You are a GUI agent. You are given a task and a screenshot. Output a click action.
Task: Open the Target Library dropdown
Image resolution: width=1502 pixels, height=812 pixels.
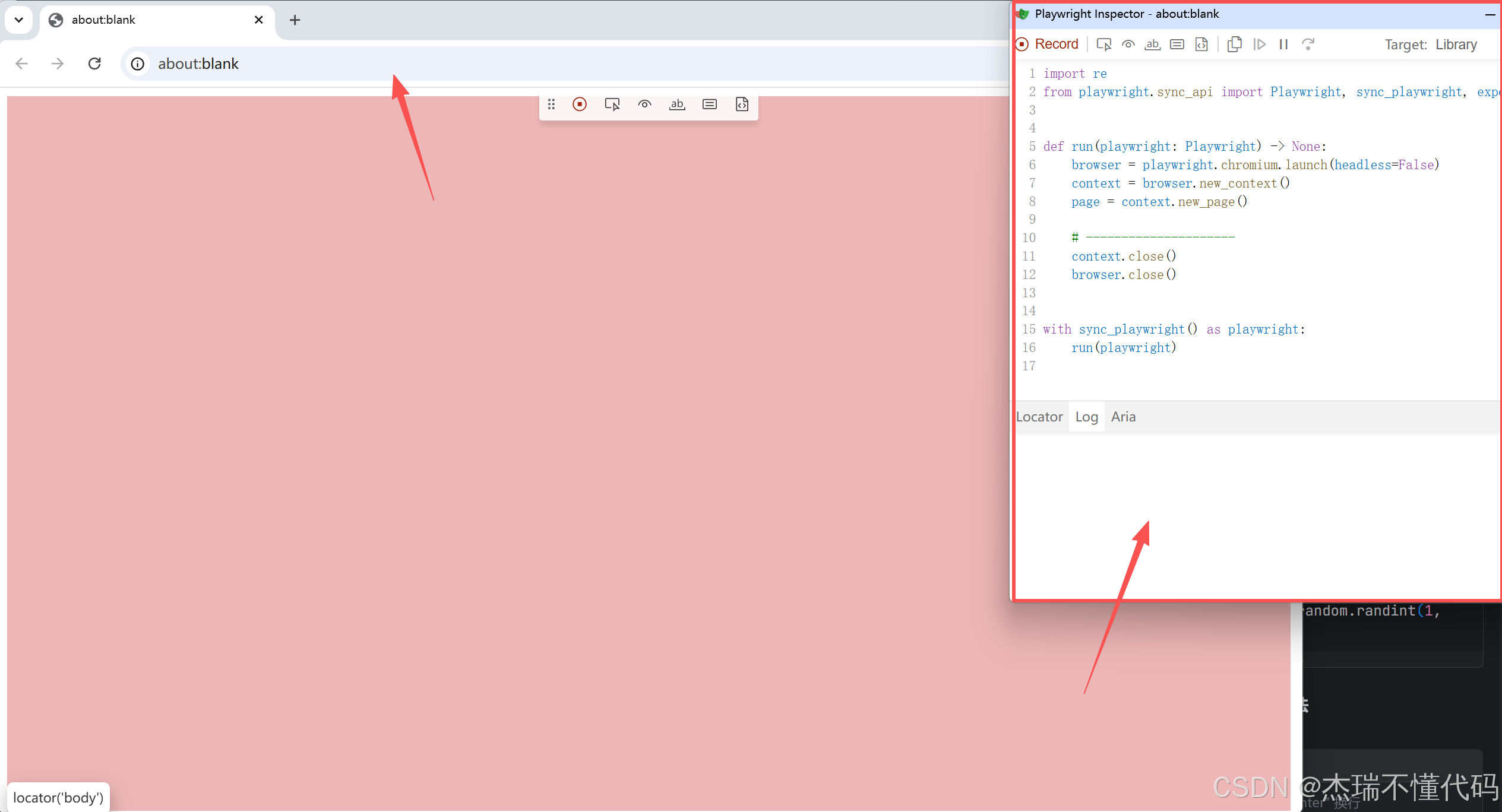click(x=1456, y=45)
